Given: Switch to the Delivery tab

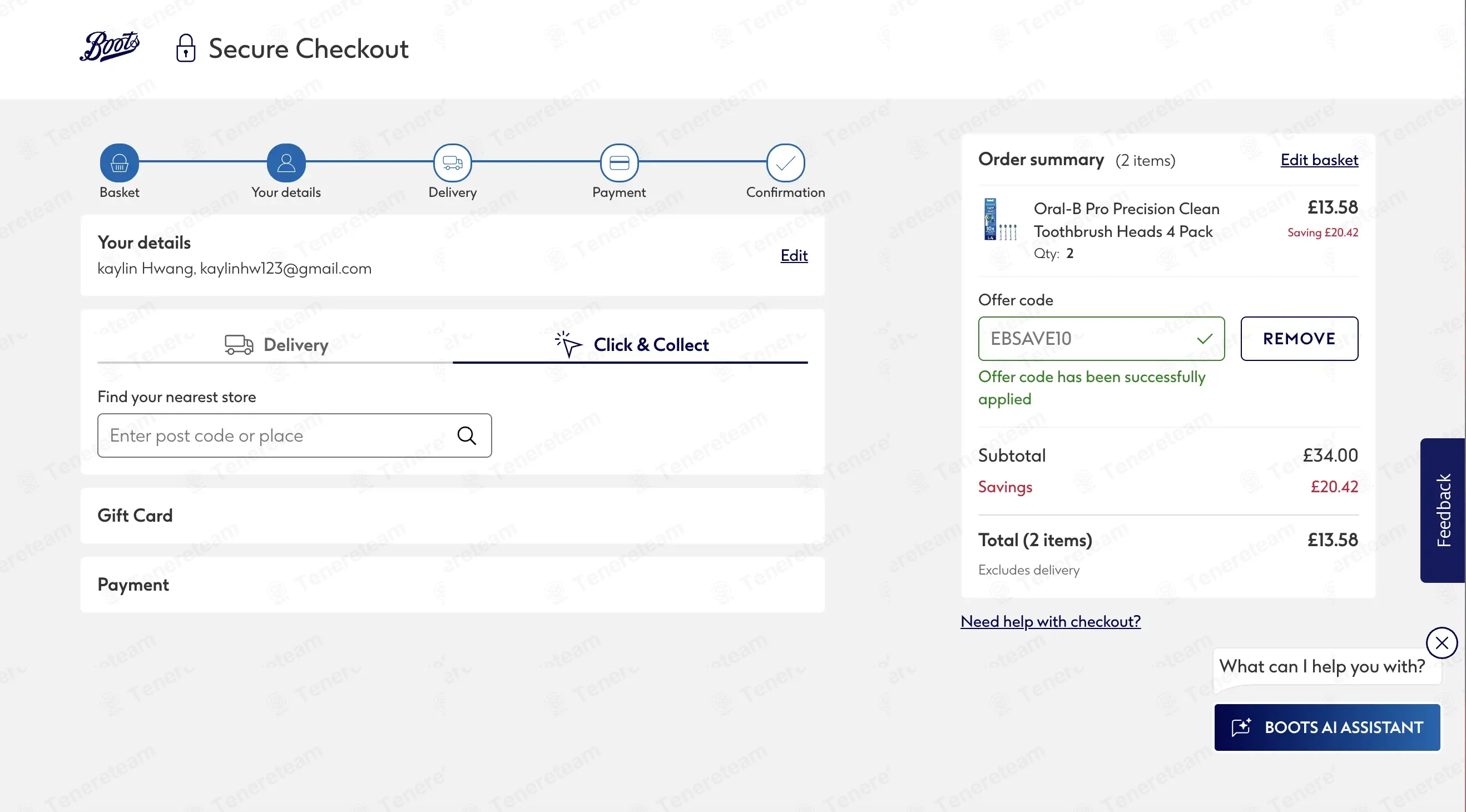Looking at the screenshot, I should pyautogui.click(x=275, y=344).
